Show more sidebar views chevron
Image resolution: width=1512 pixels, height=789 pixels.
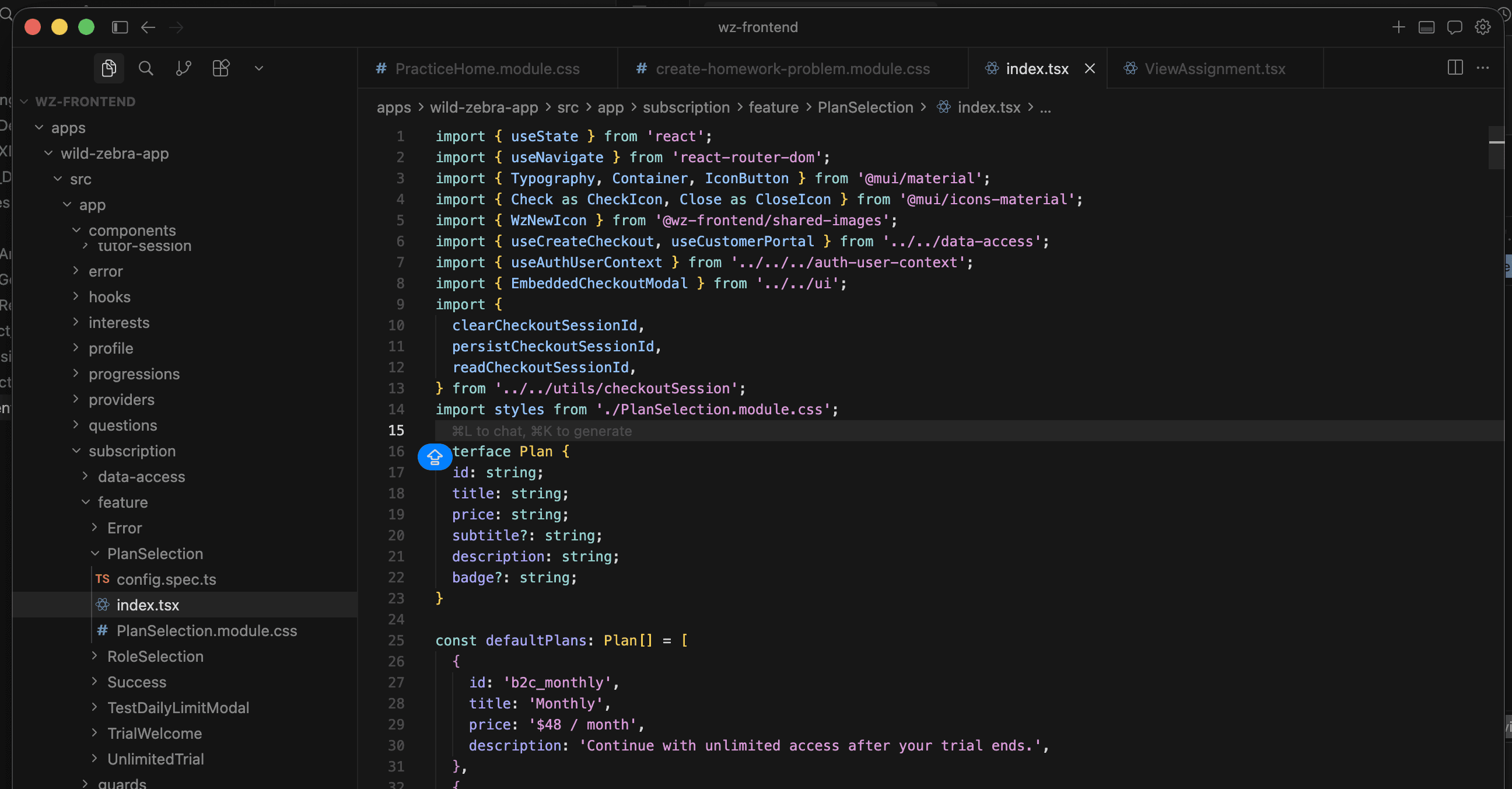[x=259, y=69]
